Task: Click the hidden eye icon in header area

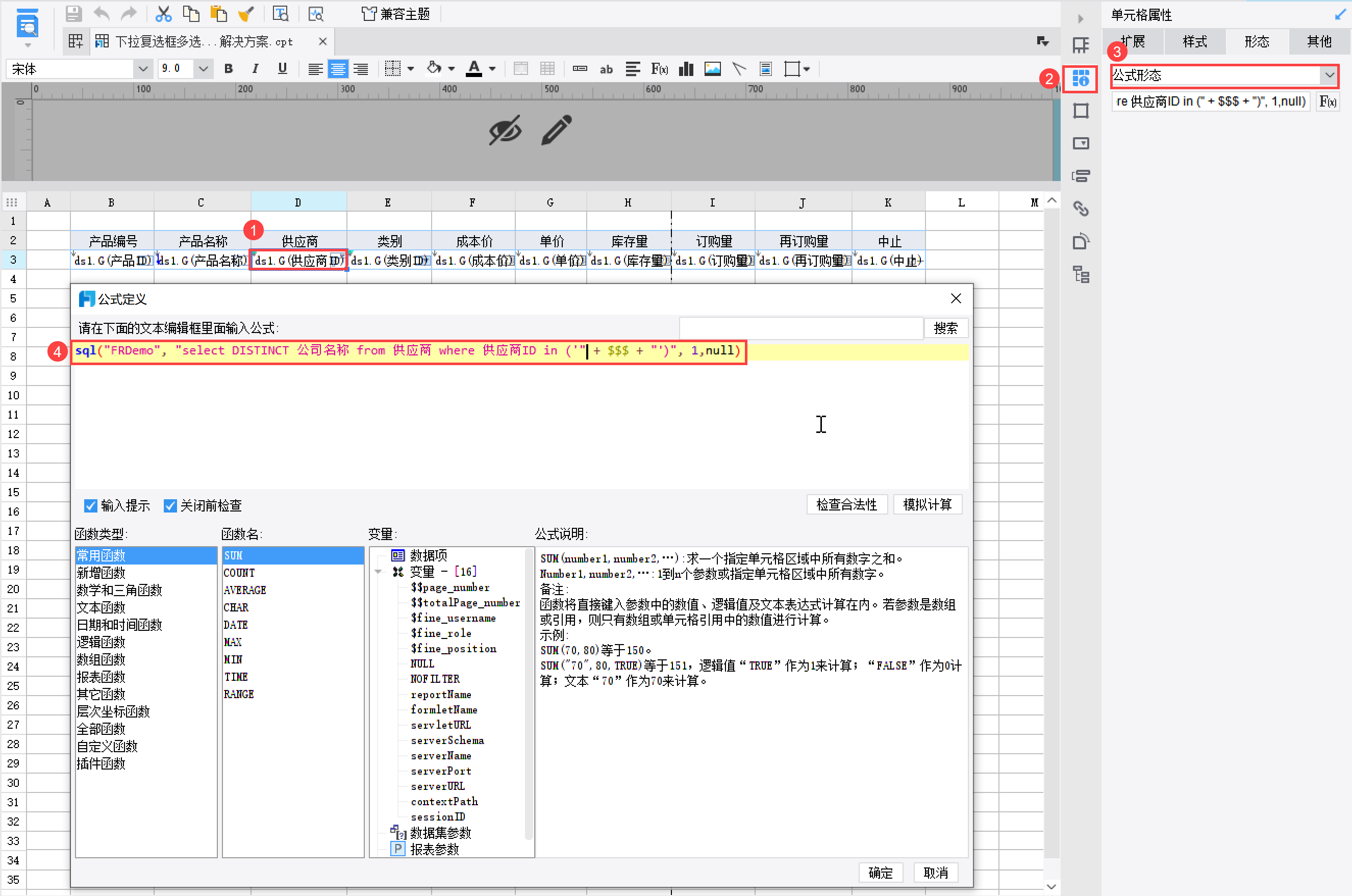Action: pyautogui.click(x=505, y=131)
